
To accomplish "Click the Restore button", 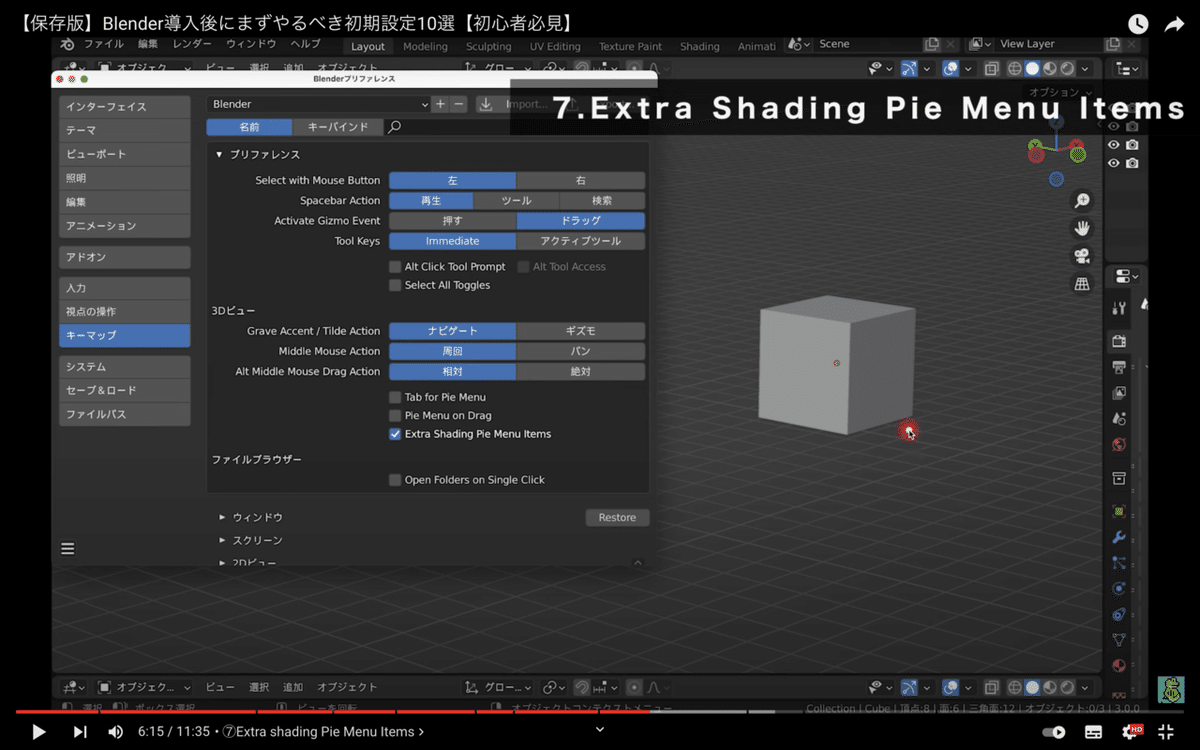I will click(617, 517).
